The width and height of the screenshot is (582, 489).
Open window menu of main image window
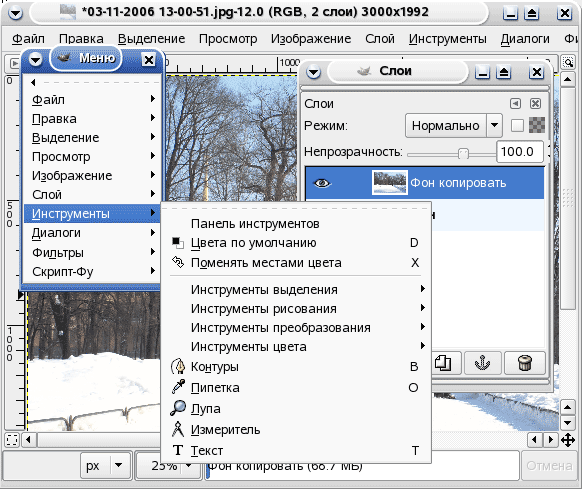tap(16, 13)
